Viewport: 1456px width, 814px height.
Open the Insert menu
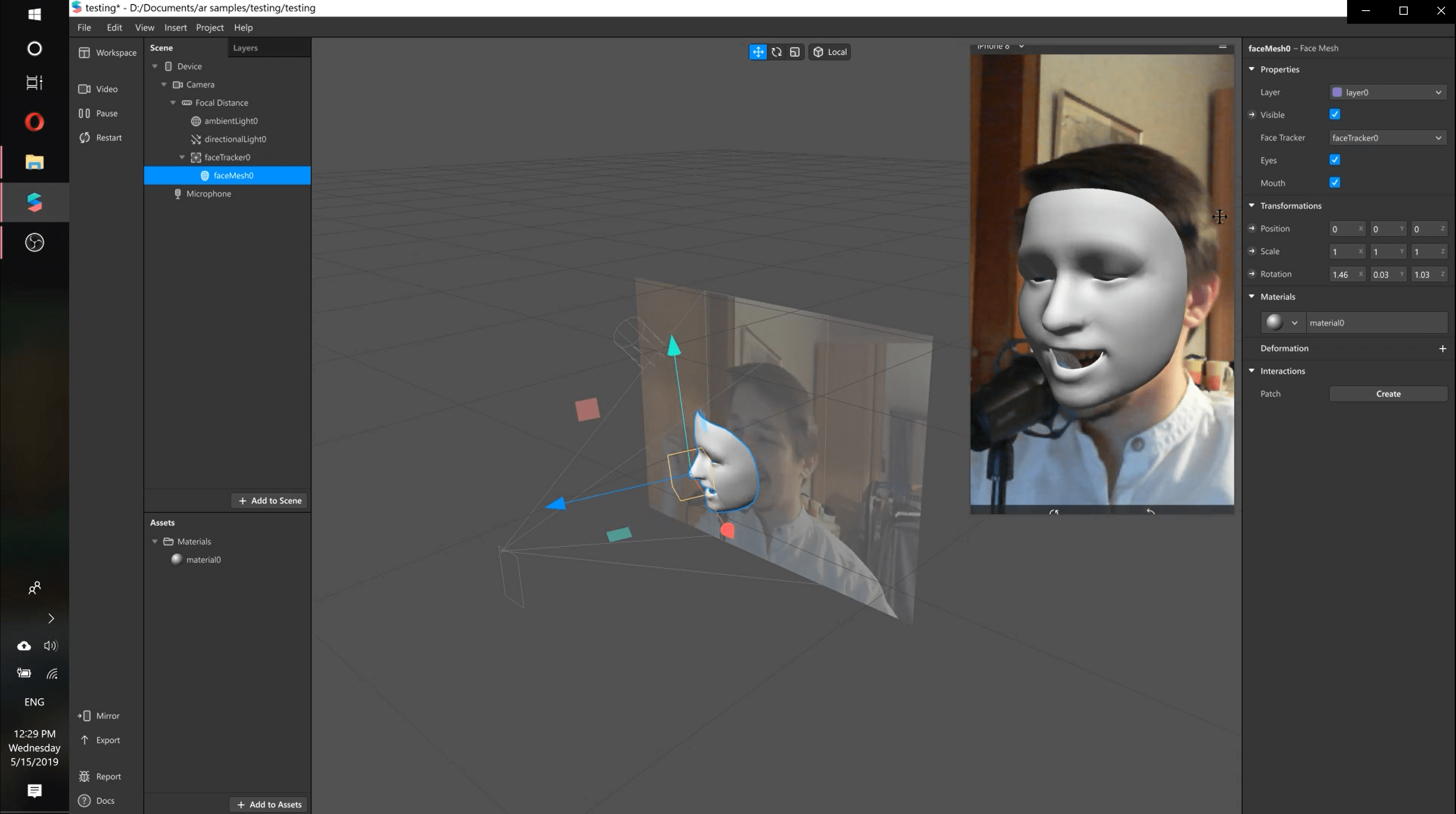175,27
